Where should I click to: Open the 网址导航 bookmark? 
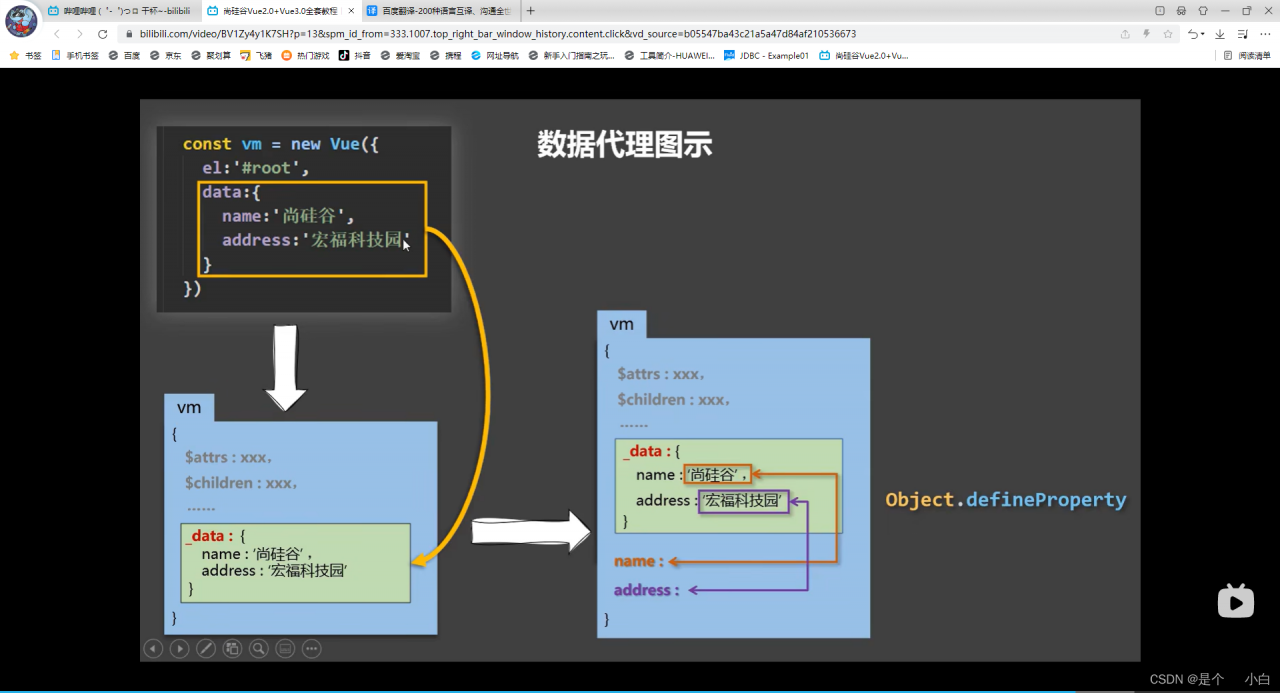pos(495,56)
